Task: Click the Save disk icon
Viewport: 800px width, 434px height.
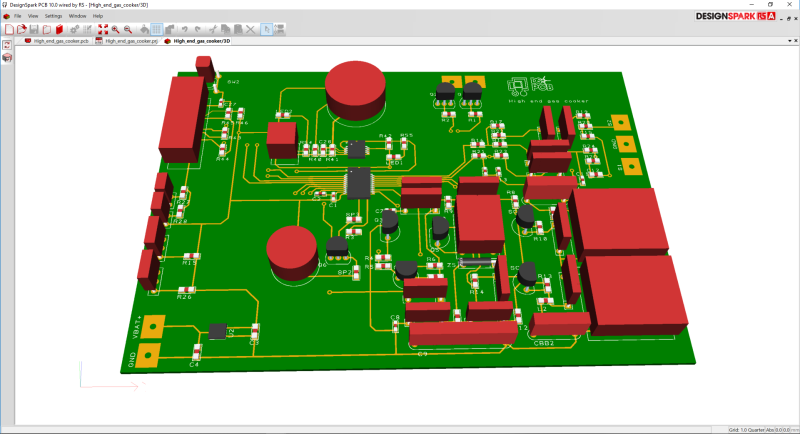Action: pos(34,30)
